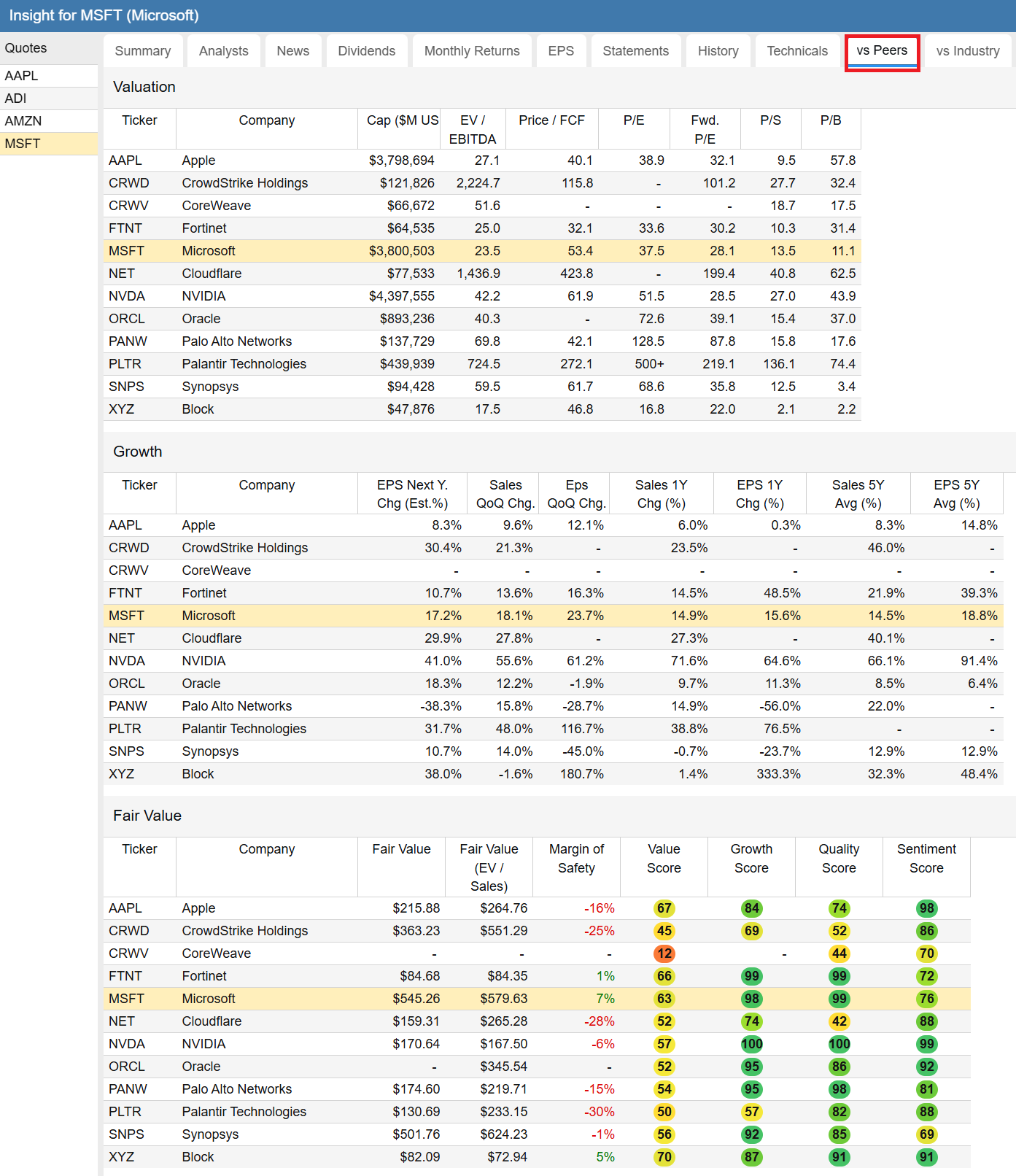Click the Sentiment Score column header

pyautogui.click(x=926, y=859)
